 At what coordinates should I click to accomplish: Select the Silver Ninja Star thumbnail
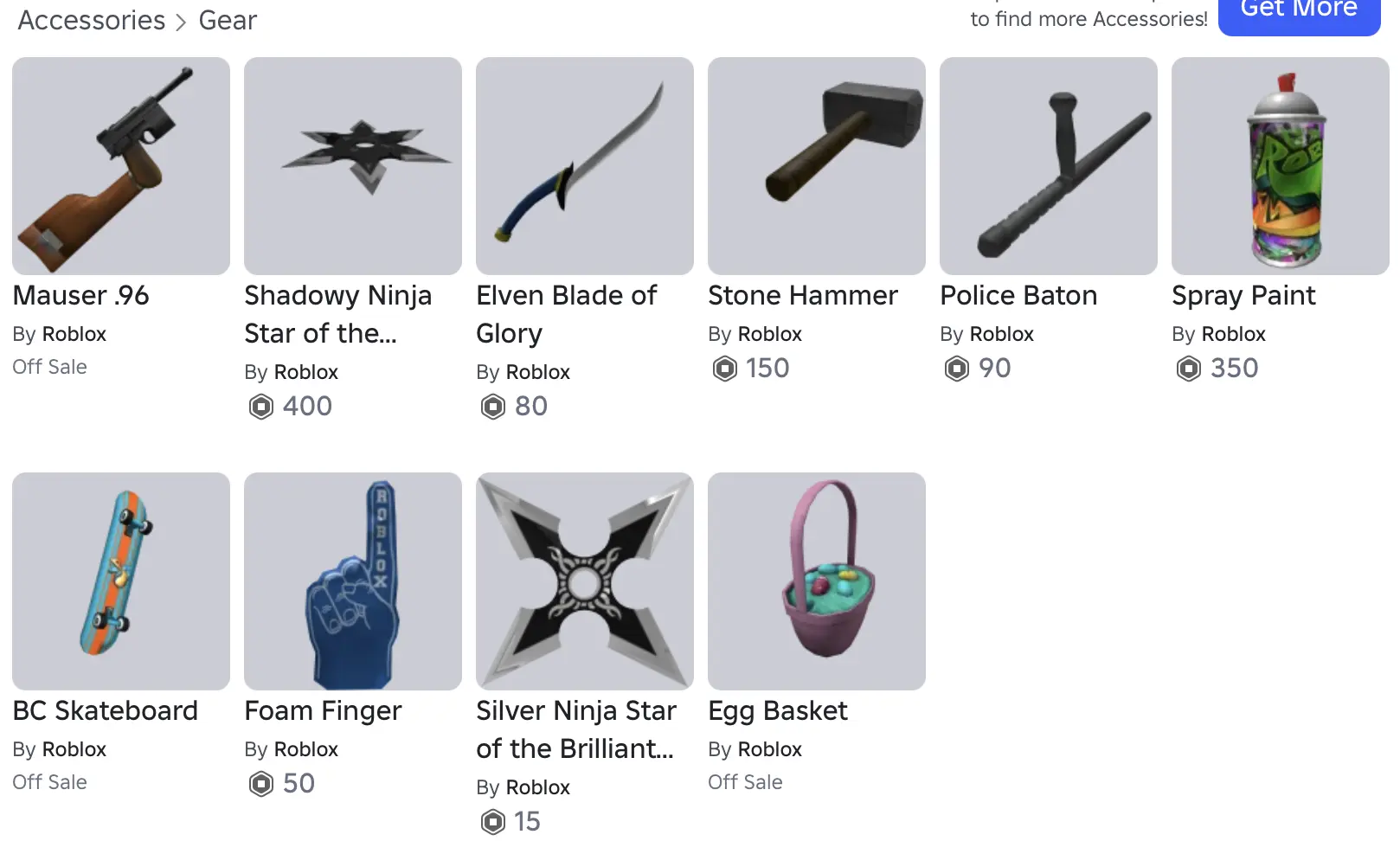tap(585, 581)
